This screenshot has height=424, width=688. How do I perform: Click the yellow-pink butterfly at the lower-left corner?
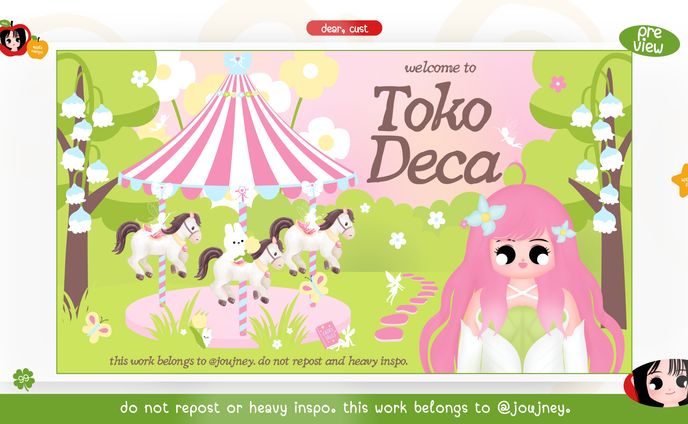pyautogui.click(x=97, y=327)
